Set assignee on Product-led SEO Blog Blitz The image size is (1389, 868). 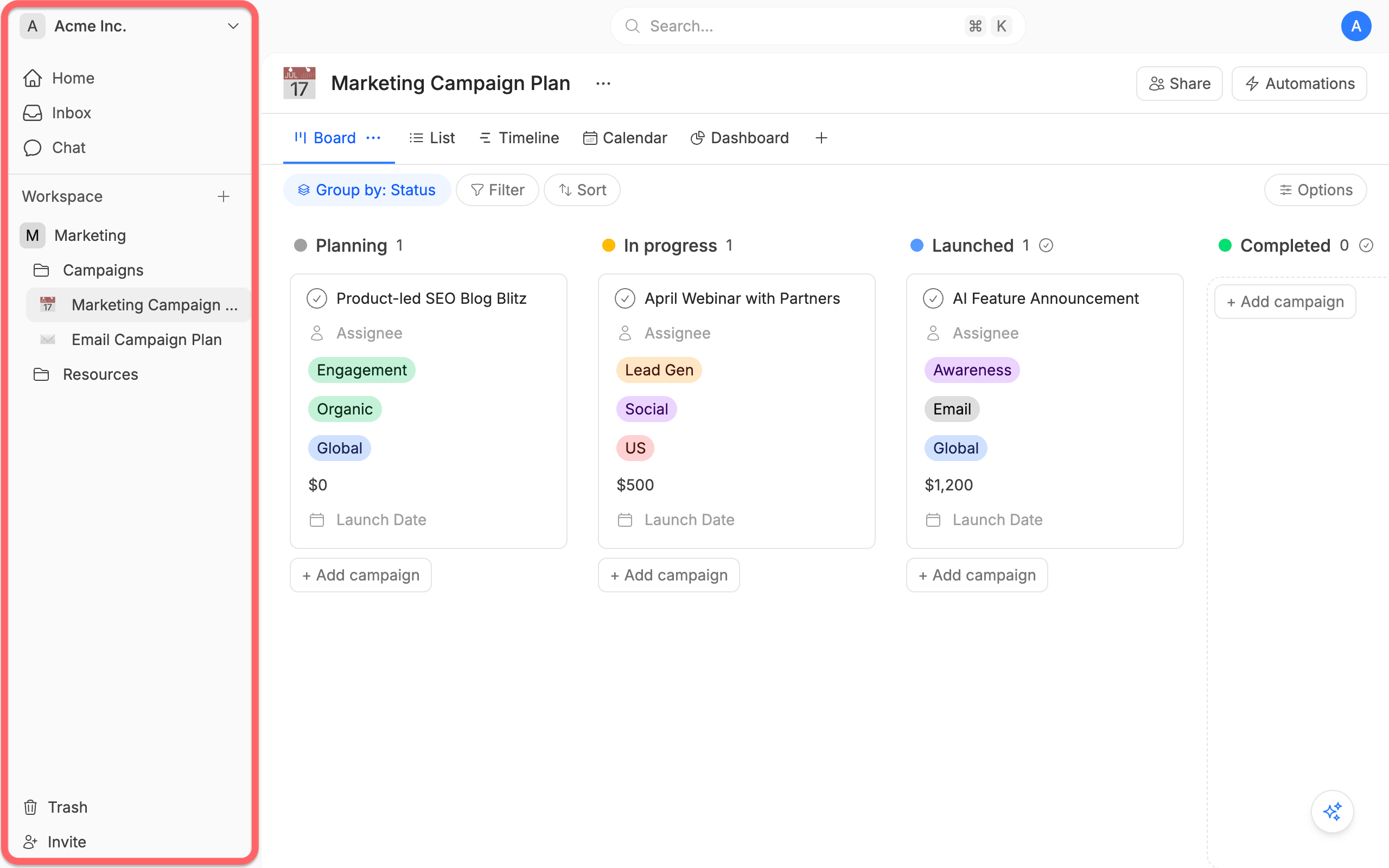(356, 333)
